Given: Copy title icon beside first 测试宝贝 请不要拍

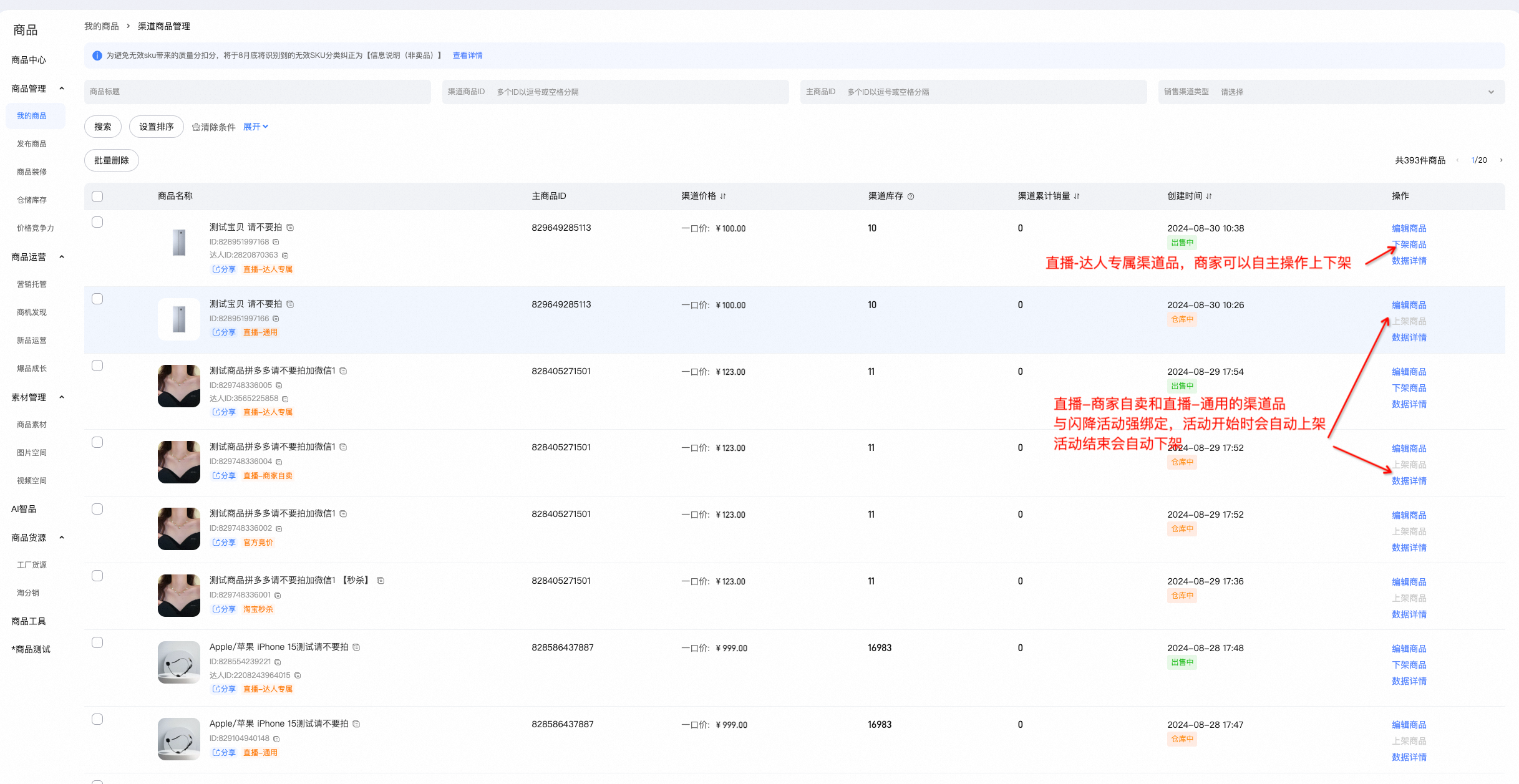Looking at the screenshot, I should coord(290,228).
